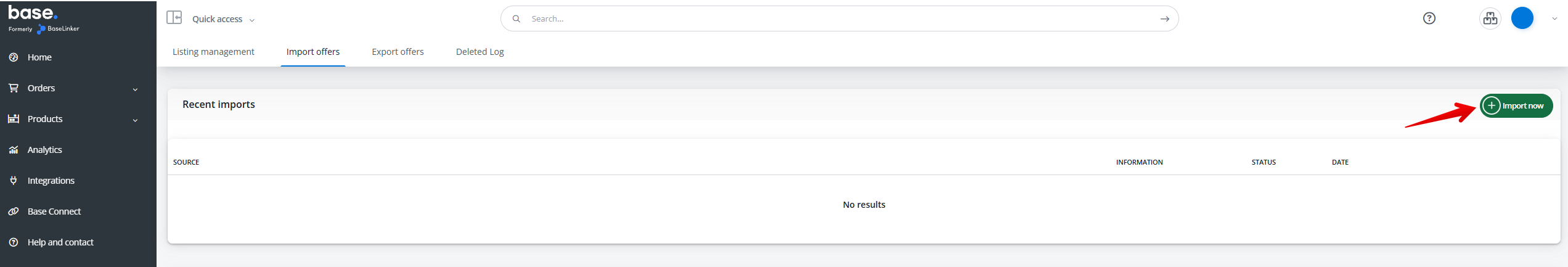Click the Home dashboard icon in sidebar

[14, 57]
